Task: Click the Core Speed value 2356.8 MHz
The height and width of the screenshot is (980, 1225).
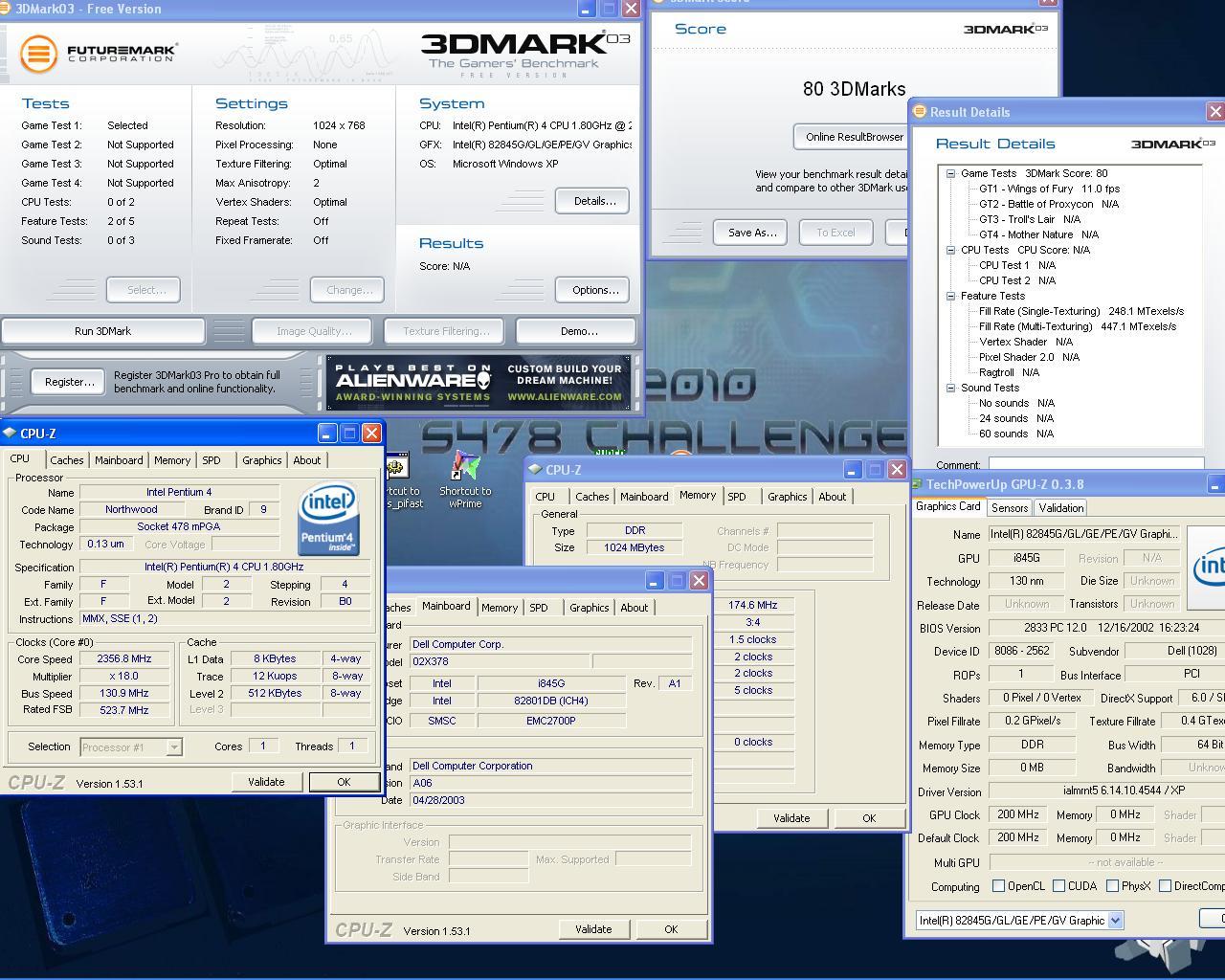Action: pyautogui.click(x=124, y=659)
